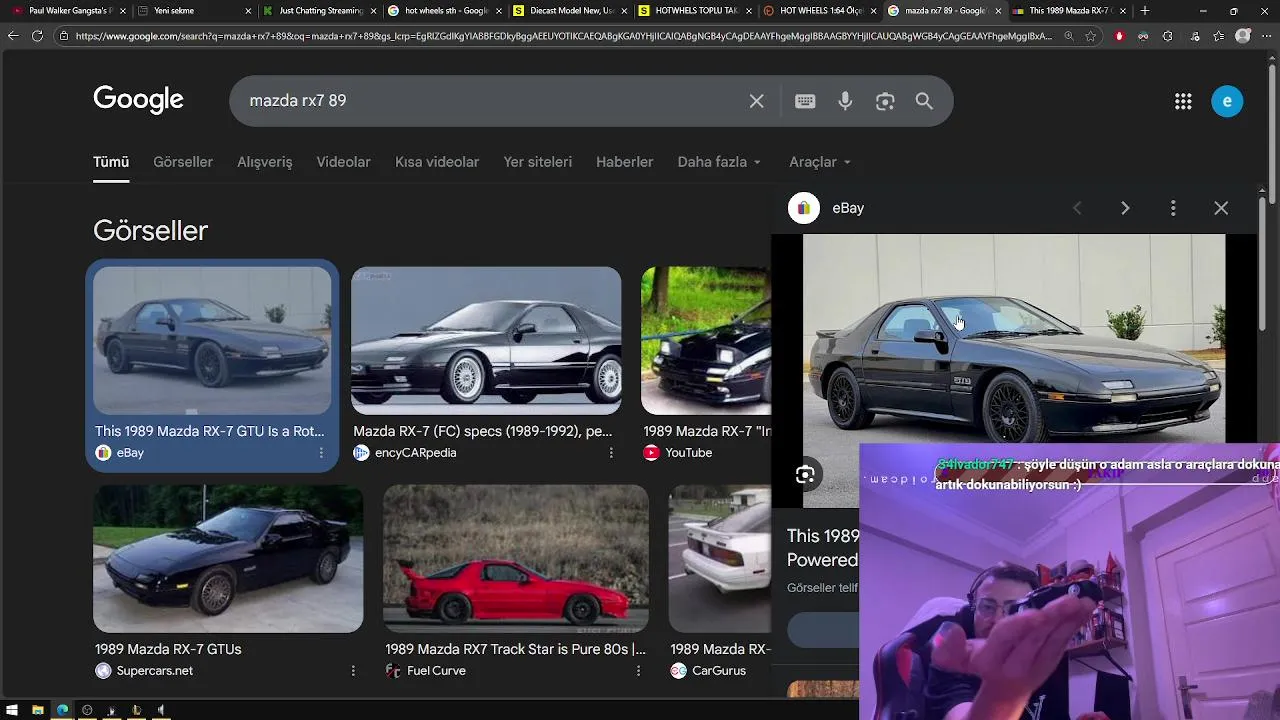This screenshot has width=1280, height=720.
Task: Click the browser address bar URL
Action: coord(563,36)
